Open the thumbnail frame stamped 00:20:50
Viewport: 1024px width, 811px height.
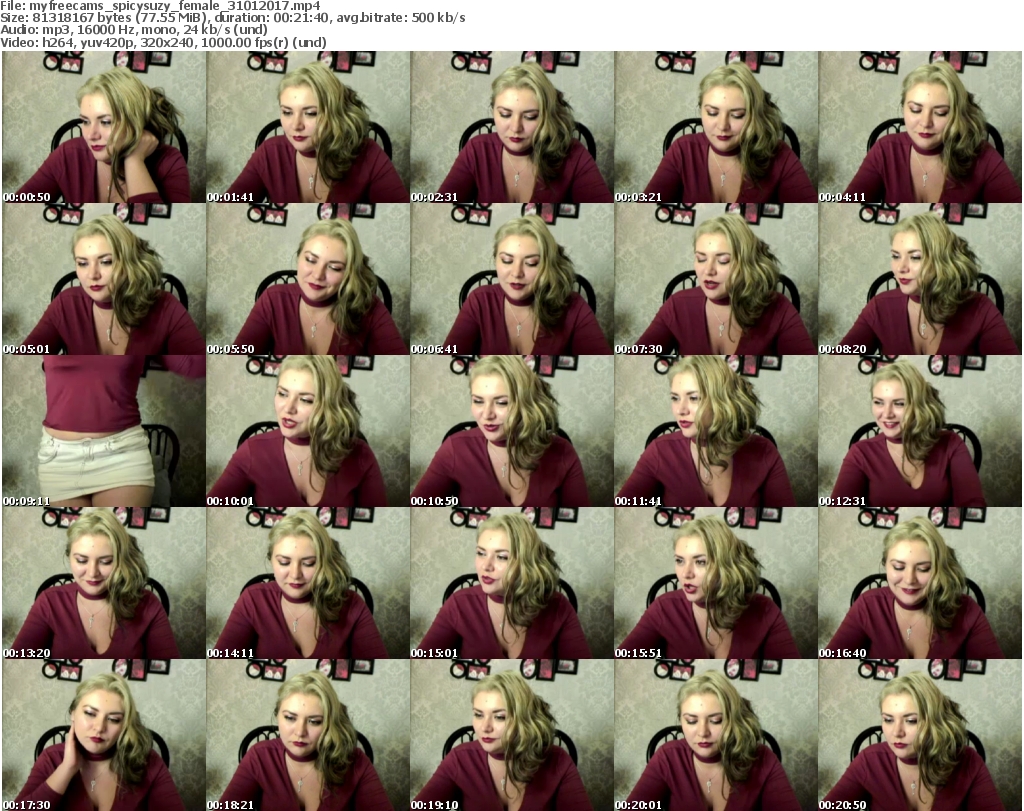(920, 735)
